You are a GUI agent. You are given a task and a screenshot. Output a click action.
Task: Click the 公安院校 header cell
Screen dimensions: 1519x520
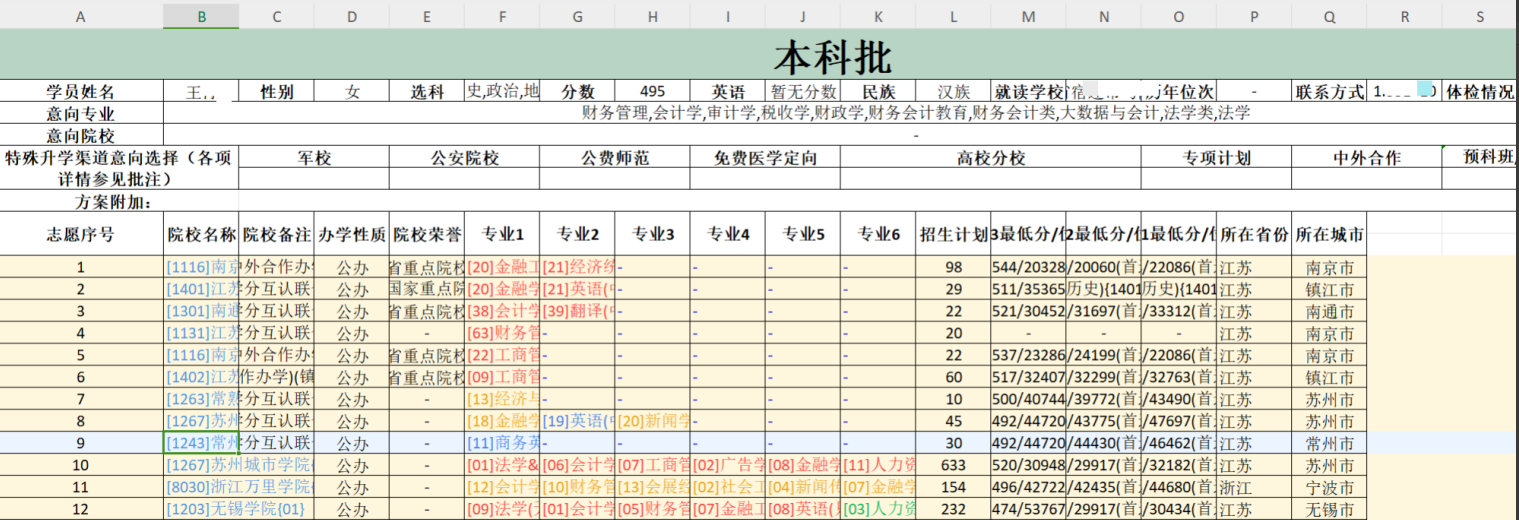tap(464, 157)
